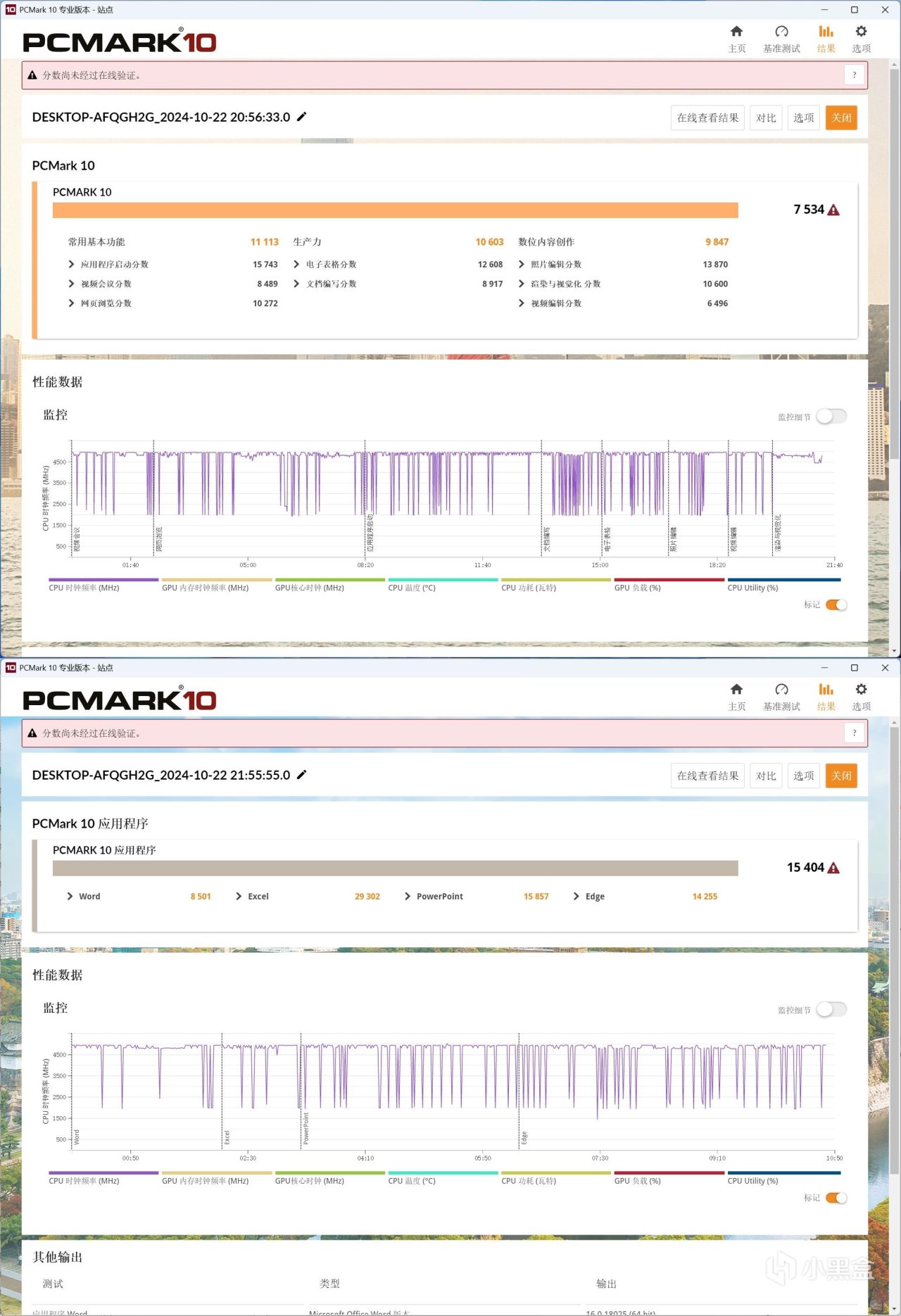Open the 选项 gear in the 21:55:55 result window
The height and width of the screenshot is (1316, 901).
(x=861, y=697)
